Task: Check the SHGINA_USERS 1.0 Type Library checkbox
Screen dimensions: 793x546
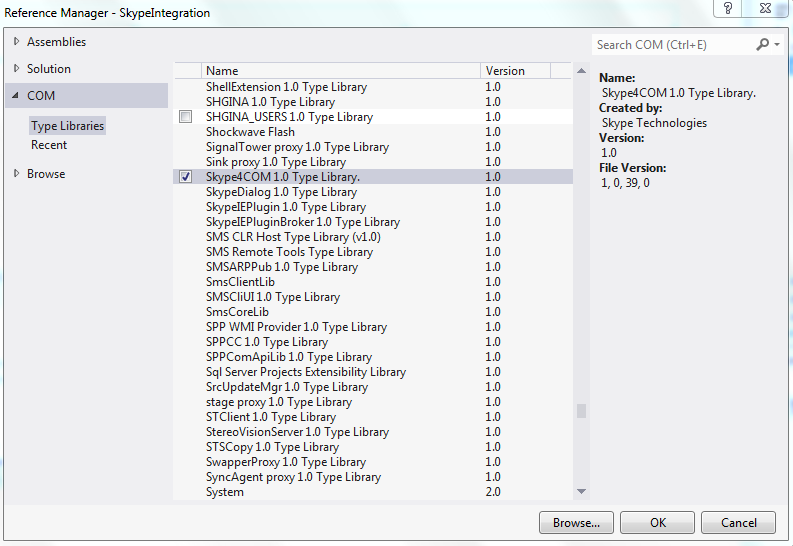Action: [186, 117]
